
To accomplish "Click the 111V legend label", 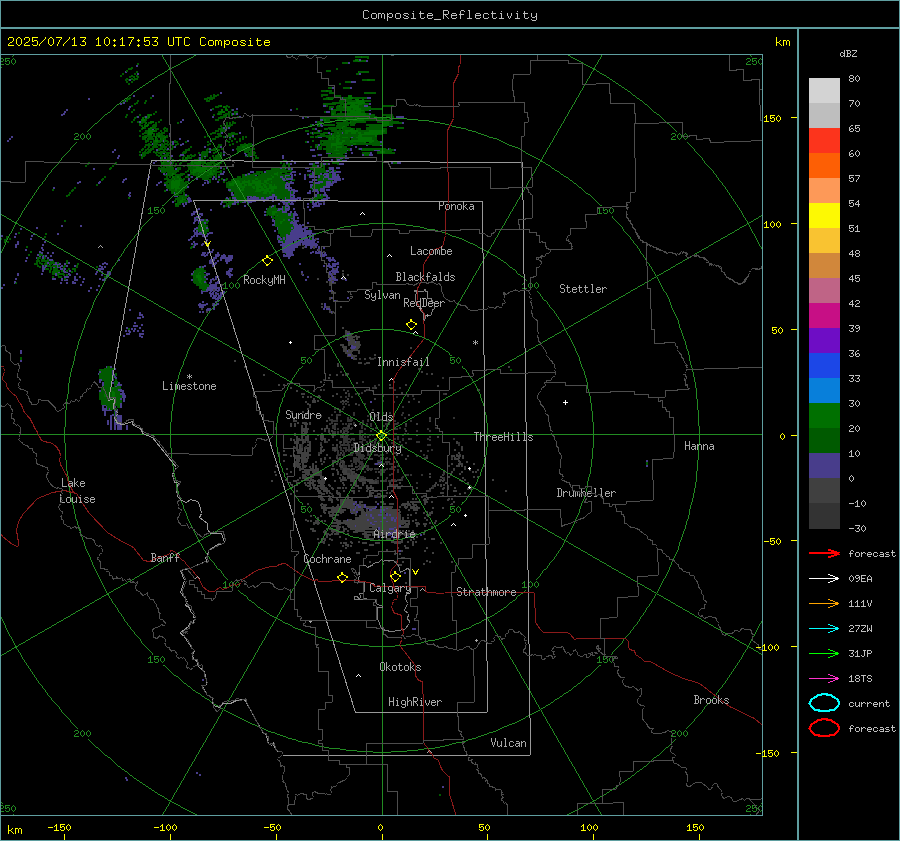I will pyautogui.click(x=860, y=603).
